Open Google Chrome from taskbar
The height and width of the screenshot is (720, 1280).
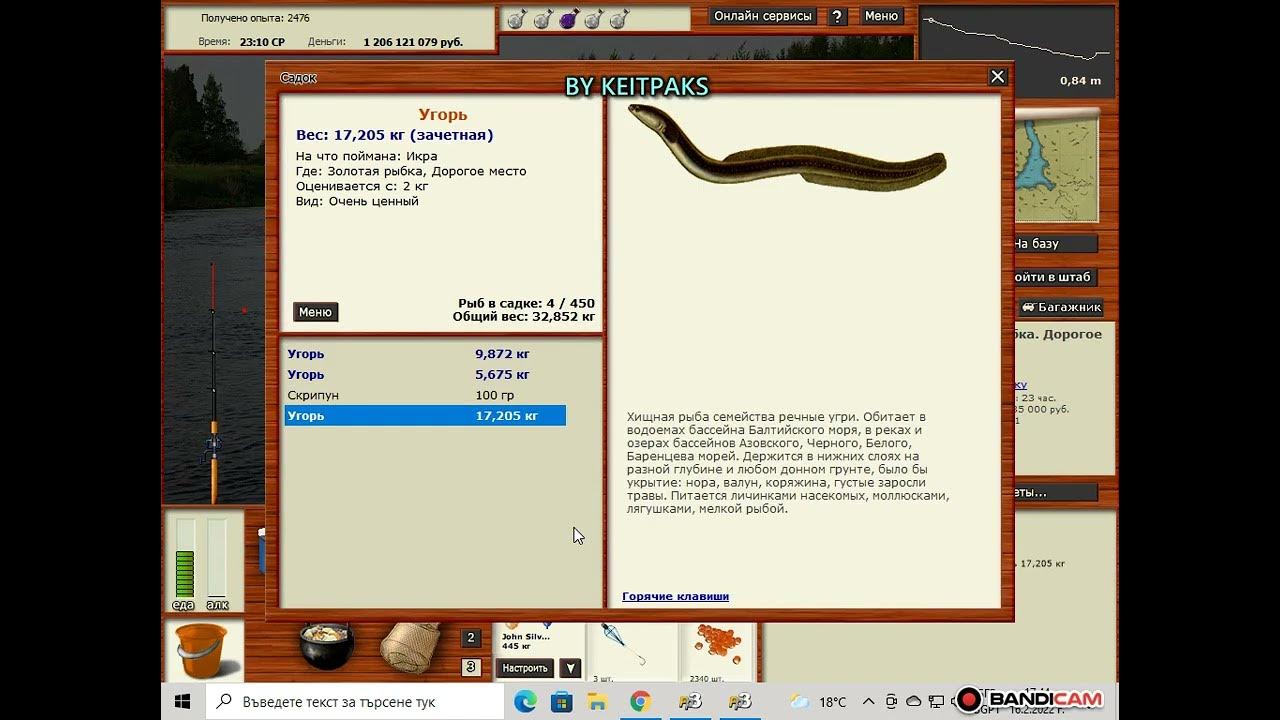click(641, 702)
